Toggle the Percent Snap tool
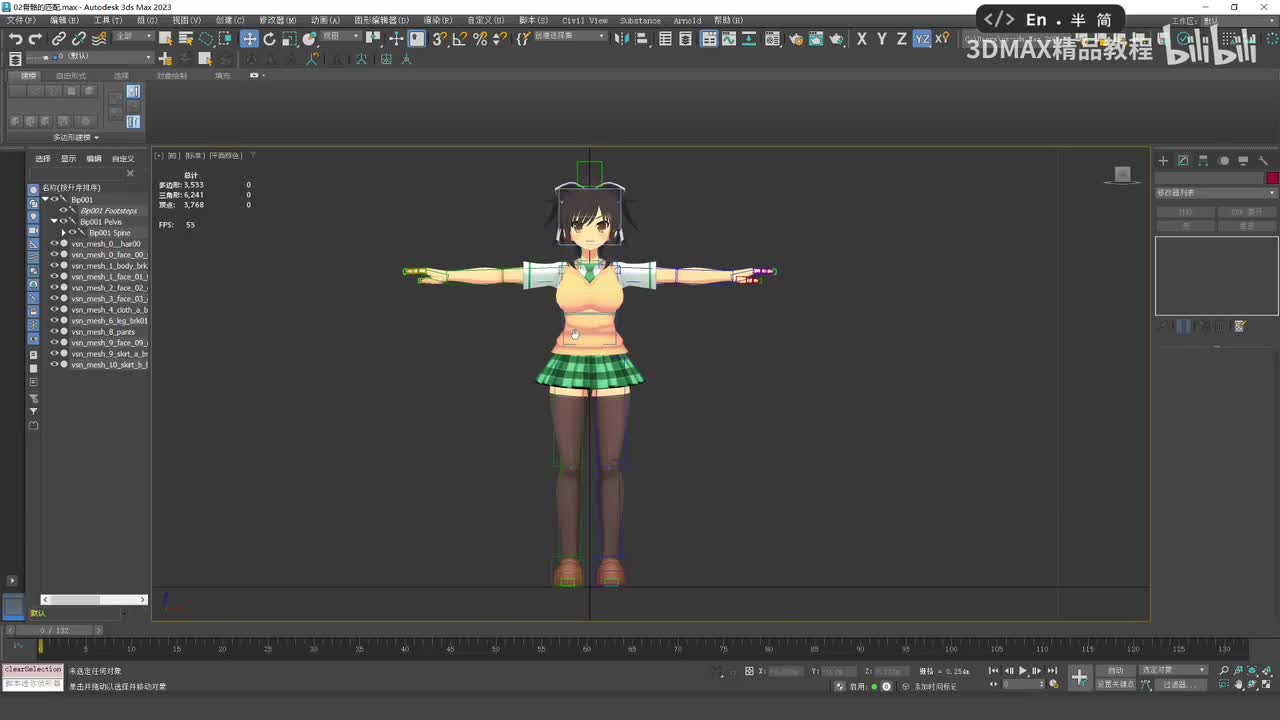This screenshot has width=1280, height=720. [479, 39]
